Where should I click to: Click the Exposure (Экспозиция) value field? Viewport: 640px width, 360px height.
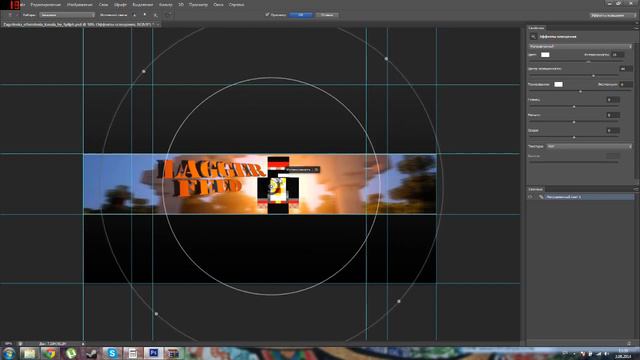point(625,84)
